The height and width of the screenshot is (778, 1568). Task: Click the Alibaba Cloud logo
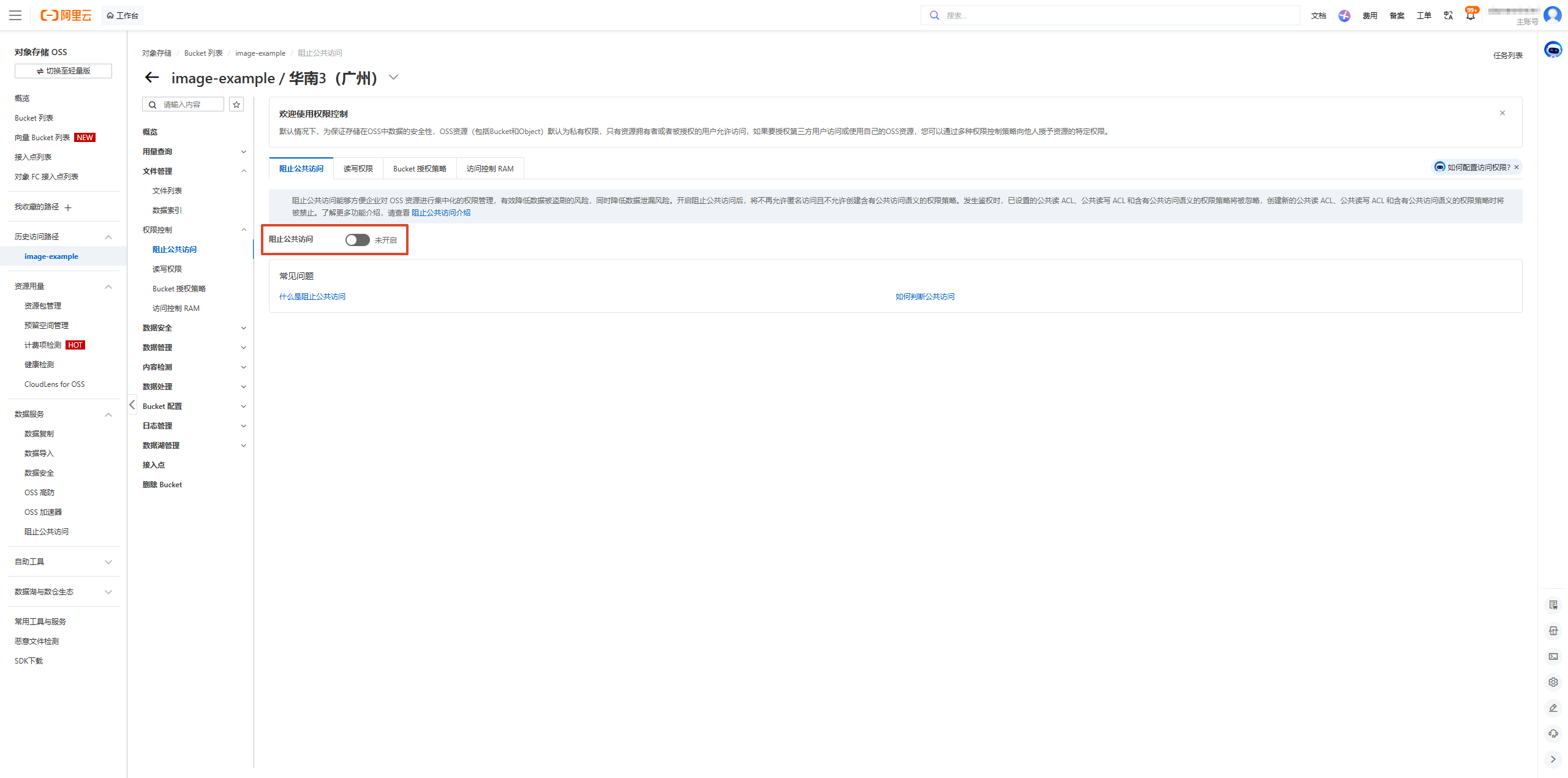(x=66, y=15)
